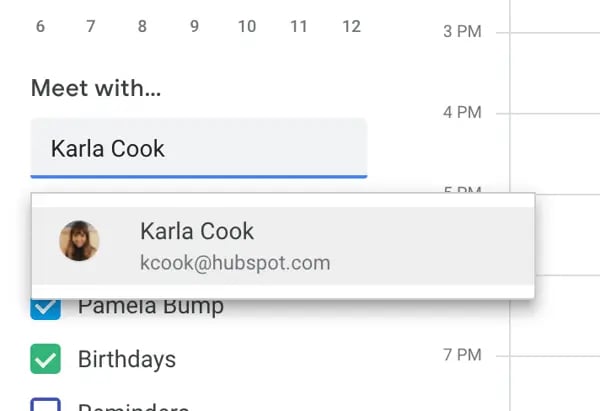Select date 10 in the mini calendar
Image resolution: width=600 pixels, height=411 pixels.
pos(246,27)
